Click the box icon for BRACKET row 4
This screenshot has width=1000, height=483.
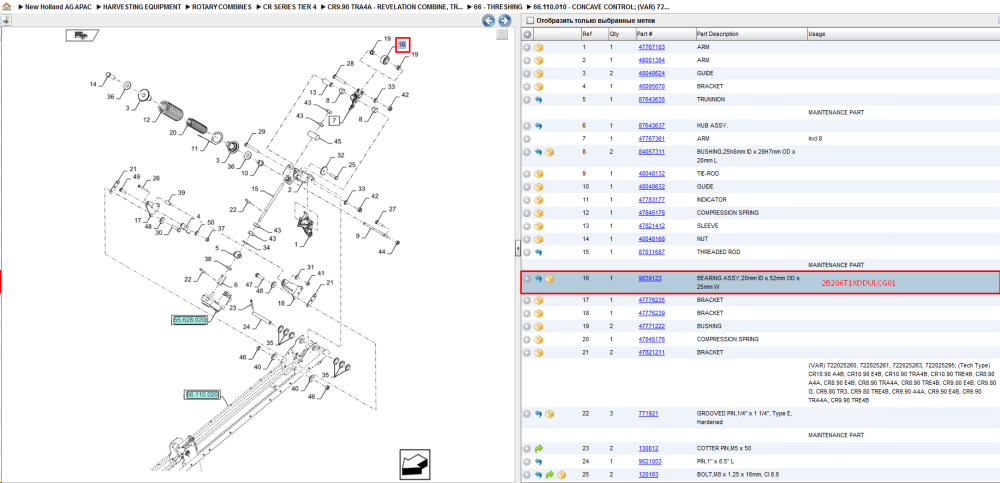(x=538, y=86)
